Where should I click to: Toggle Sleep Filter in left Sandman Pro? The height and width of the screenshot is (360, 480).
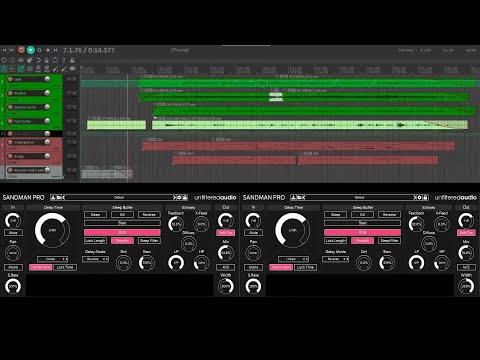(149, 240)
